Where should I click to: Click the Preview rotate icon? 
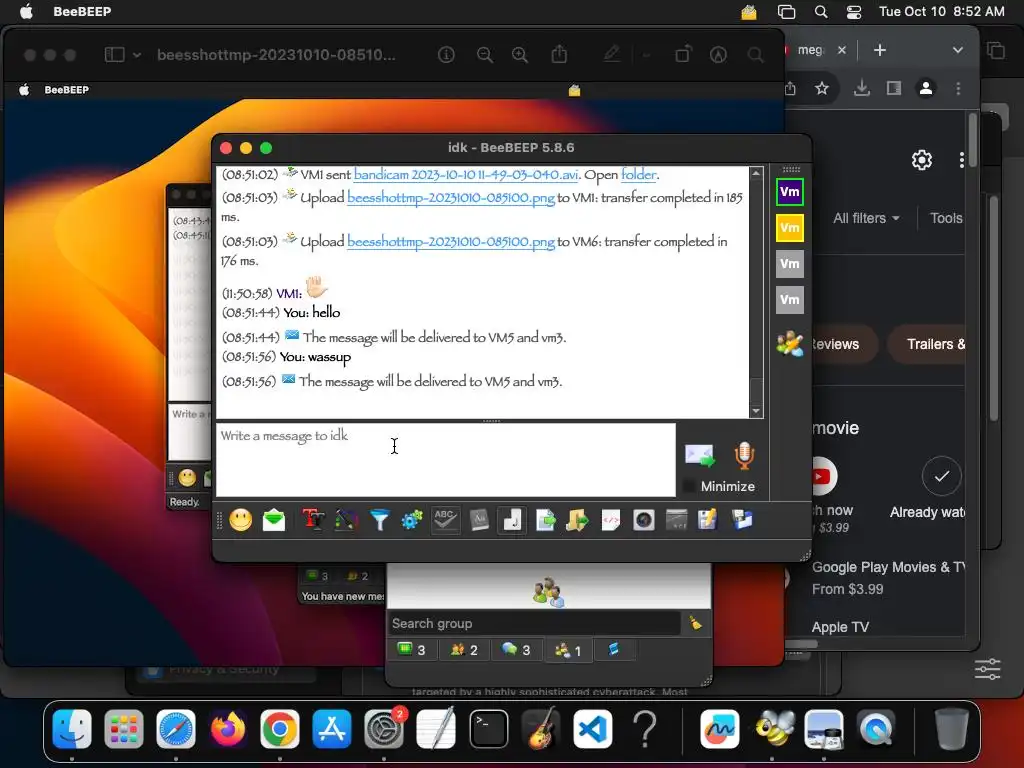[x=682, y=54]
